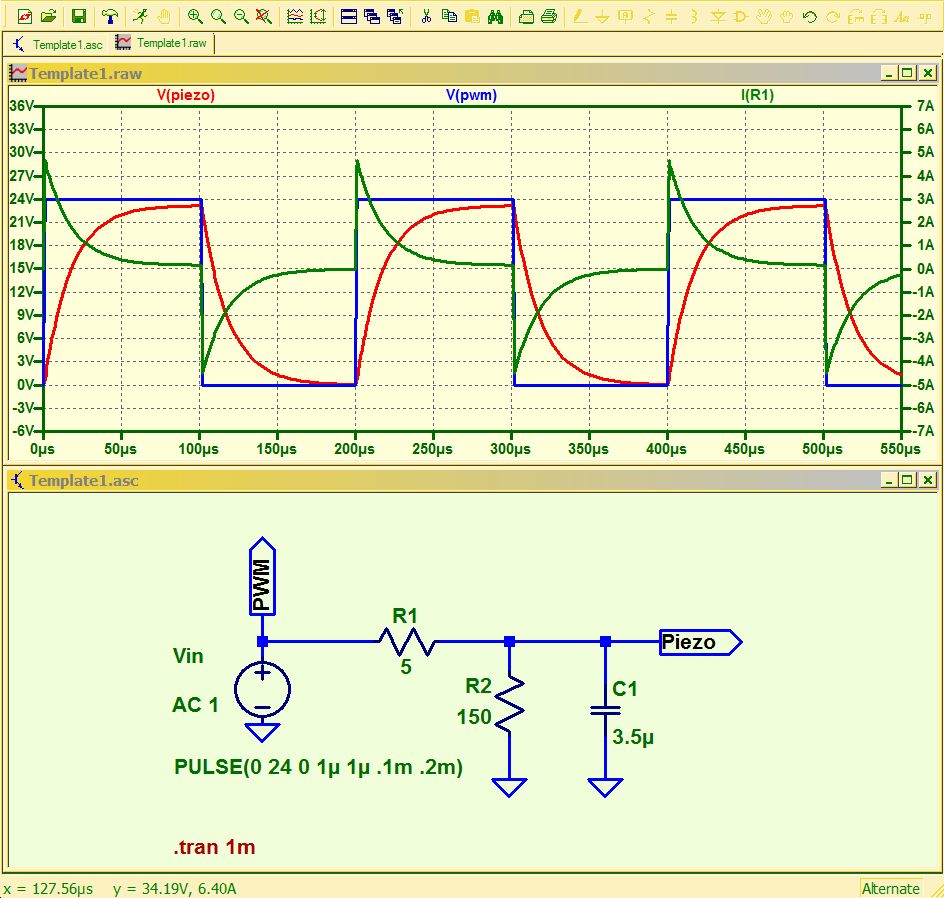Click the V(piezo) trace label
The width and height of the screenshot is (944, 898).
pyautogui.click(x=186, y=96)
